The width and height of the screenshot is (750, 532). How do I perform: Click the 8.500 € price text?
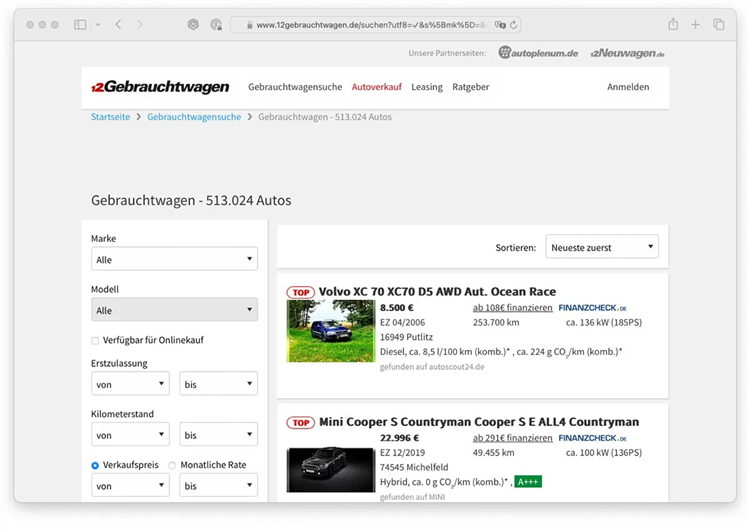(x=397, y=308)
